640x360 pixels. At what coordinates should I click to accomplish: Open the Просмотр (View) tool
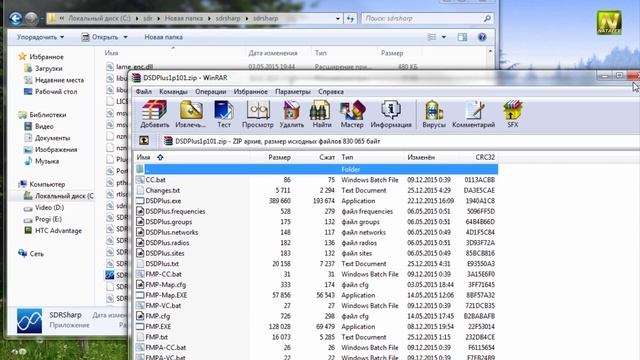click(258, 114)
